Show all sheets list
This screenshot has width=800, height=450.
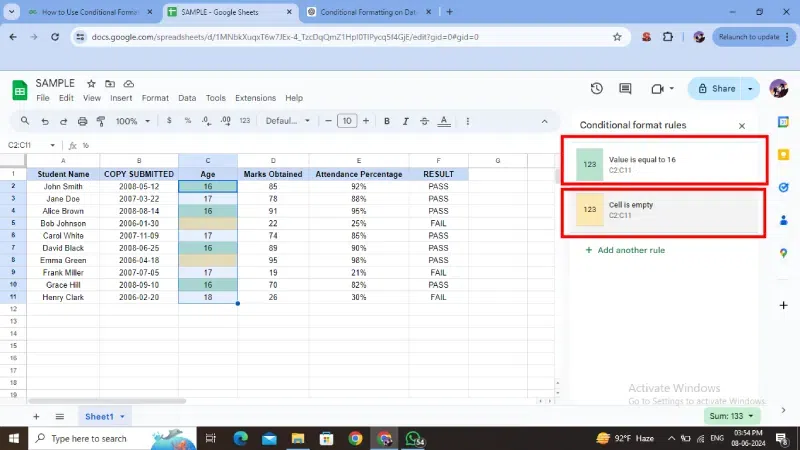[60, 416]
